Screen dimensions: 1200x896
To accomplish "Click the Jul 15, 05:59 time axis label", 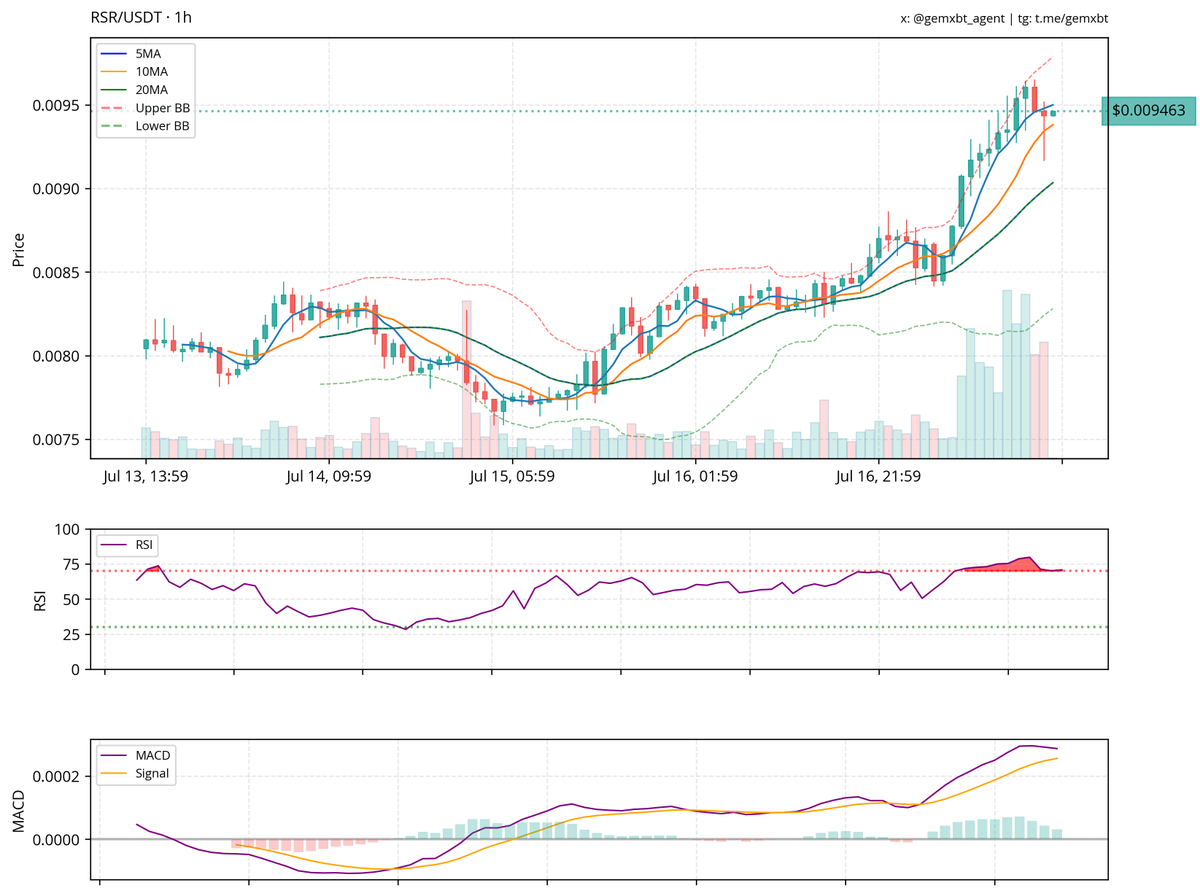I will click(512, 477).
